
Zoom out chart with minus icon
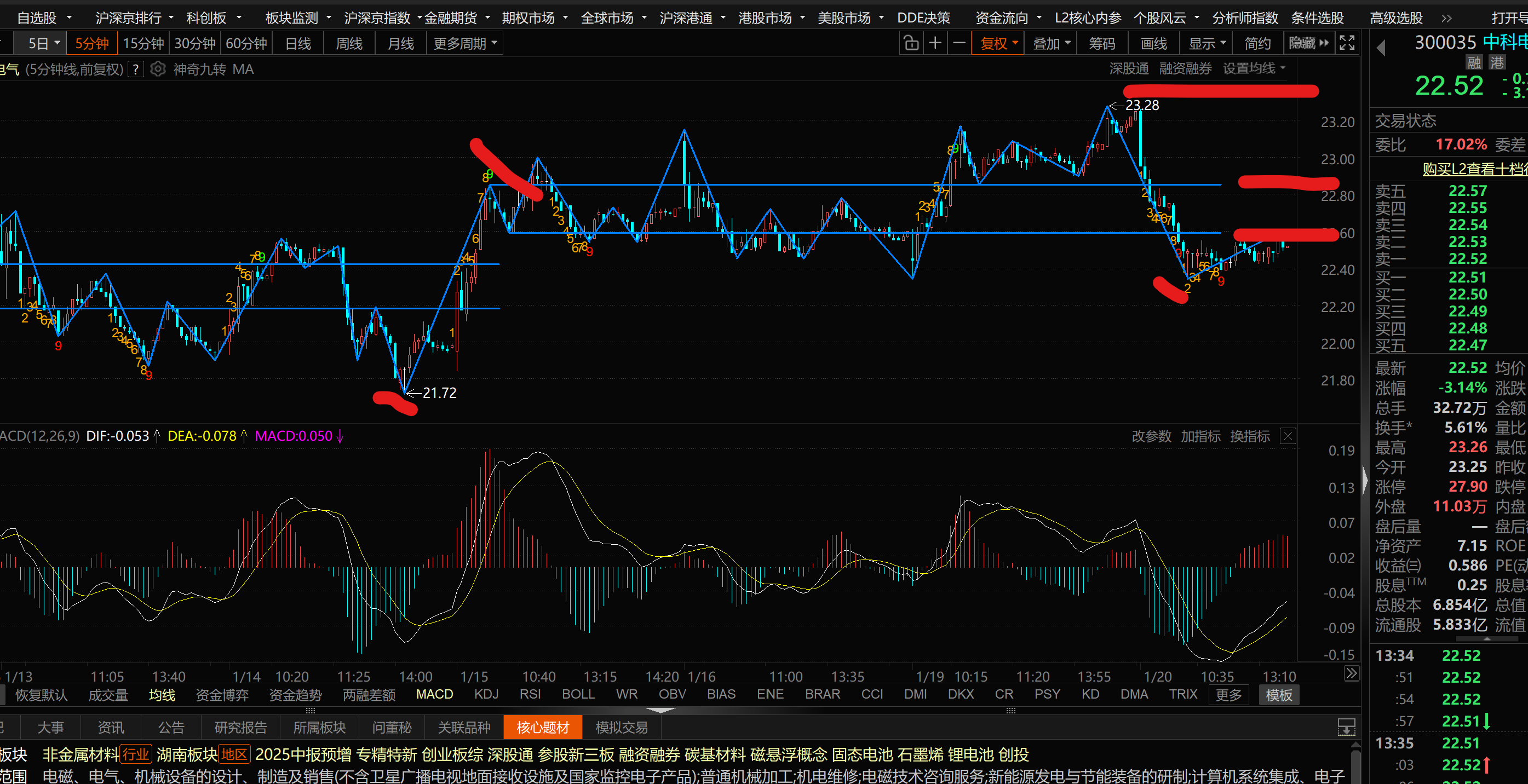click(959, 43)
